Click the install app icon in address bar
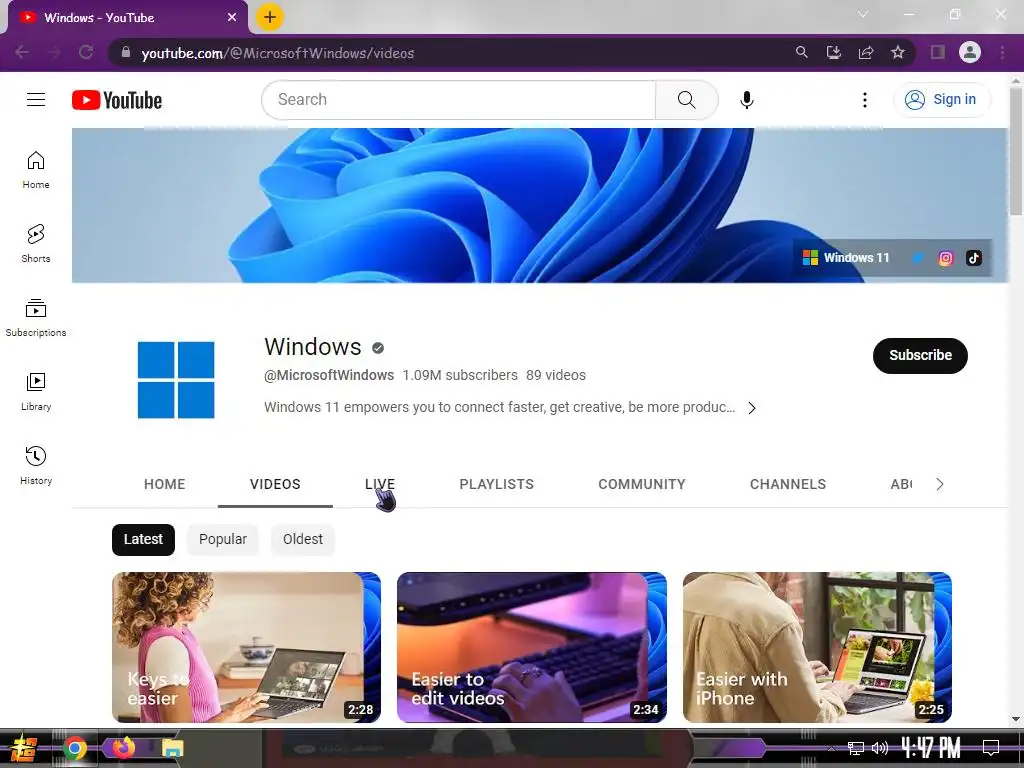The image size is (1024, 768). click(834, 52)
